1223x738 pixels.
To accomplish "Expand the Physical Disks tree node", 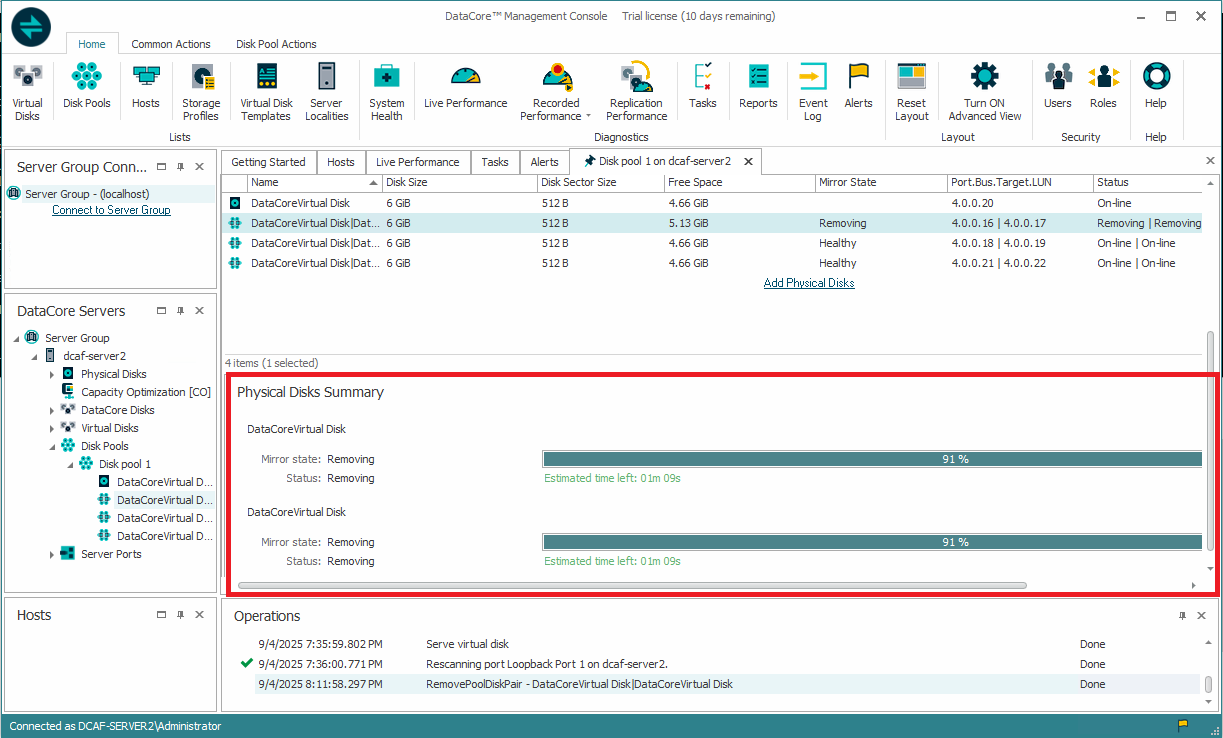I will click(53, 374).
